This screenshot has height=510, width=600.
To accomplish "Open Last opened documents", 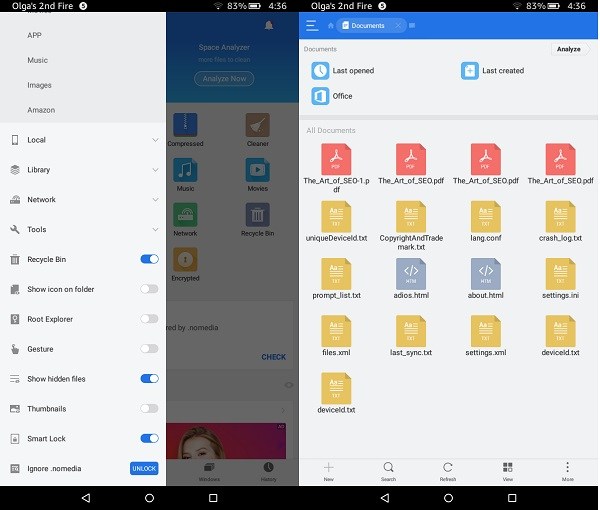I will pos(342,71).
